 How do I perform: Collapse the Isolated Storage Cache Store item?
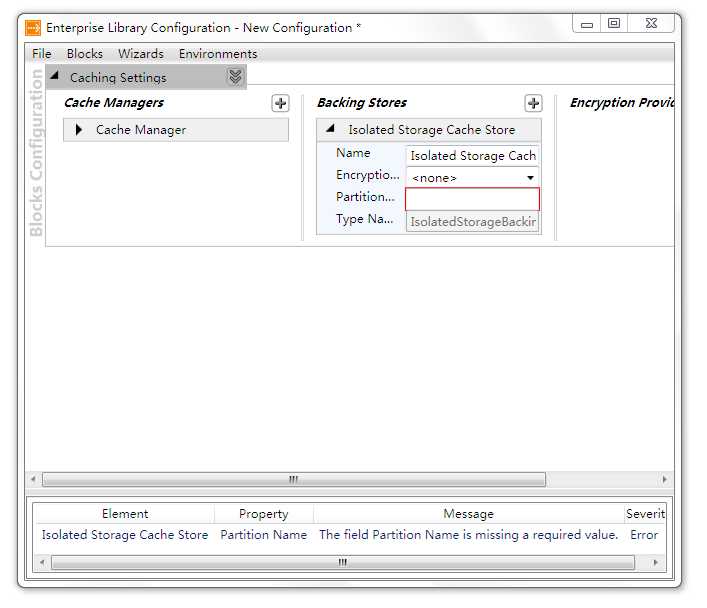click(x=331, y=129)
